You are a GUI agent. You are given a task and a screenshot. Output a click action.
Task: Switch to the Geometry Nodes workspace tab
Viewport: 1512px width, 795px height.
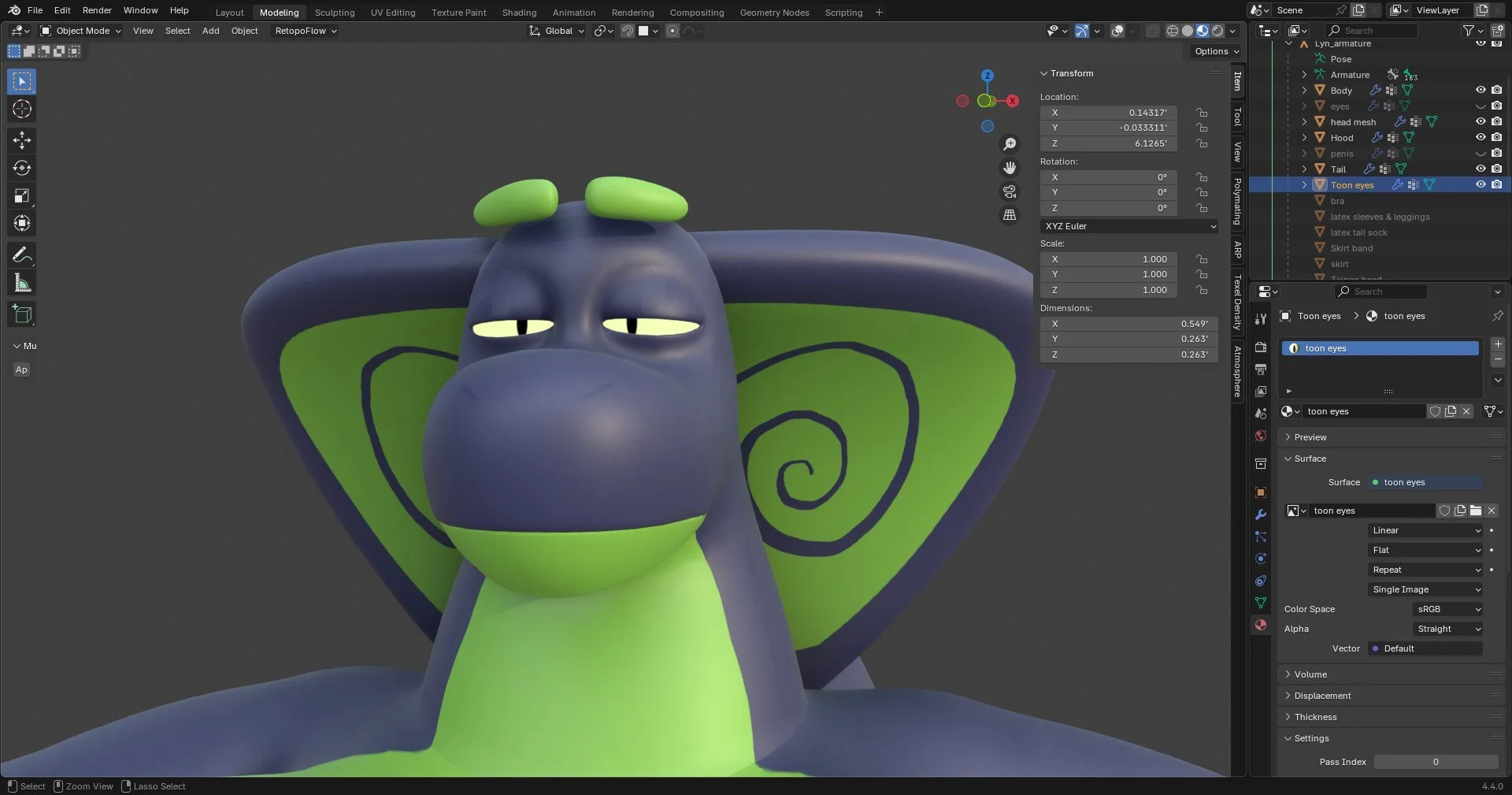[774, 13]
